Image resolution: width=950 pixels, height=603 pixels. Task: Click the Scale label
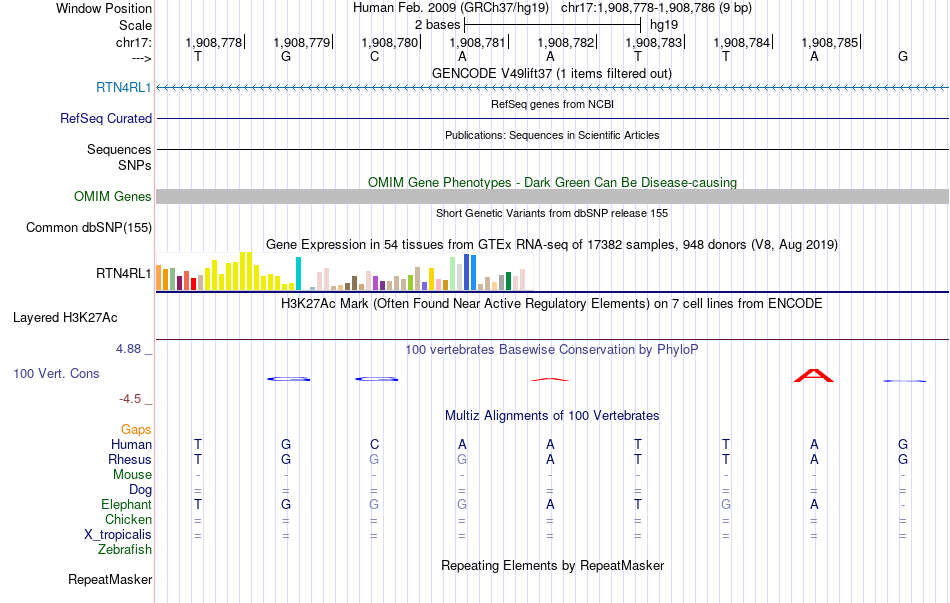(x=136, y=25)
